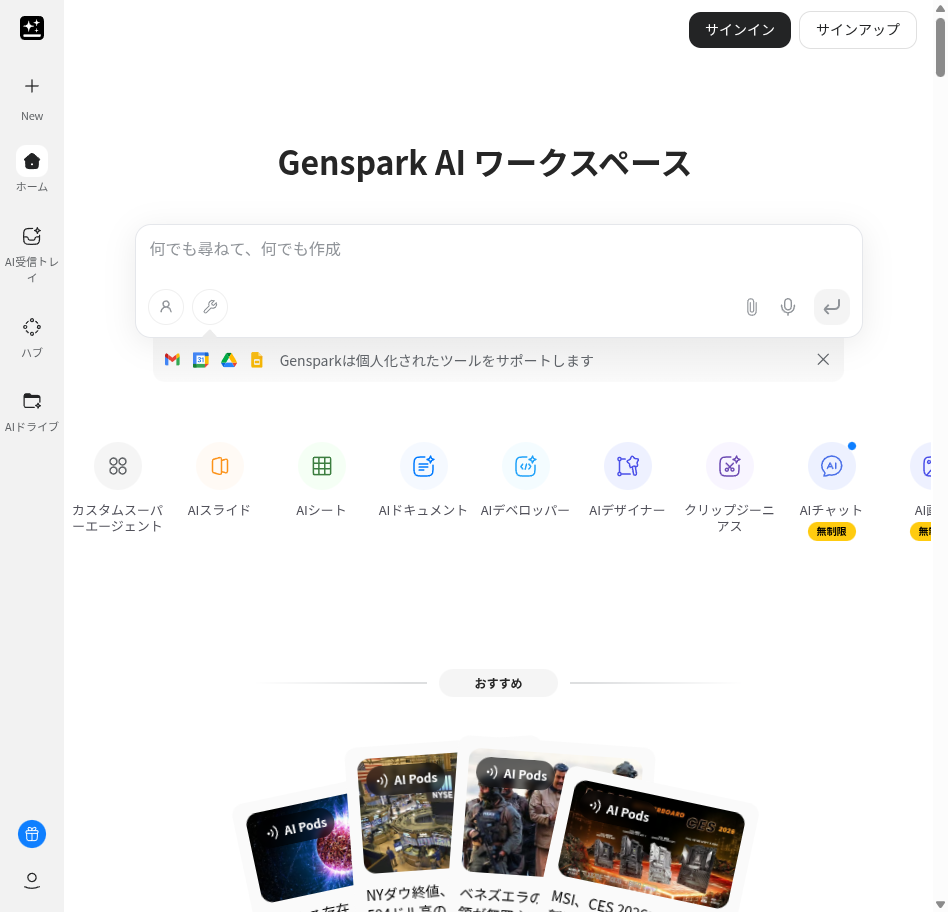This screenshot has height=912, width=948.
Task: Click the サインアップ button
Action: tap(857, 30)
